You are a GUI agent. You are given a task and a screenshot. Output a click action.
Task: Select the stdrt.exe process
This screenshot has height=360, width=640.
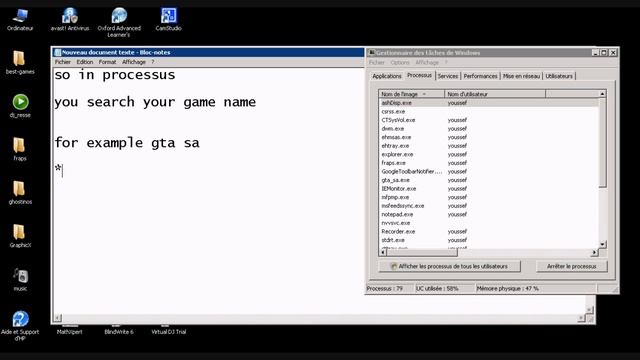pos(489,240)
